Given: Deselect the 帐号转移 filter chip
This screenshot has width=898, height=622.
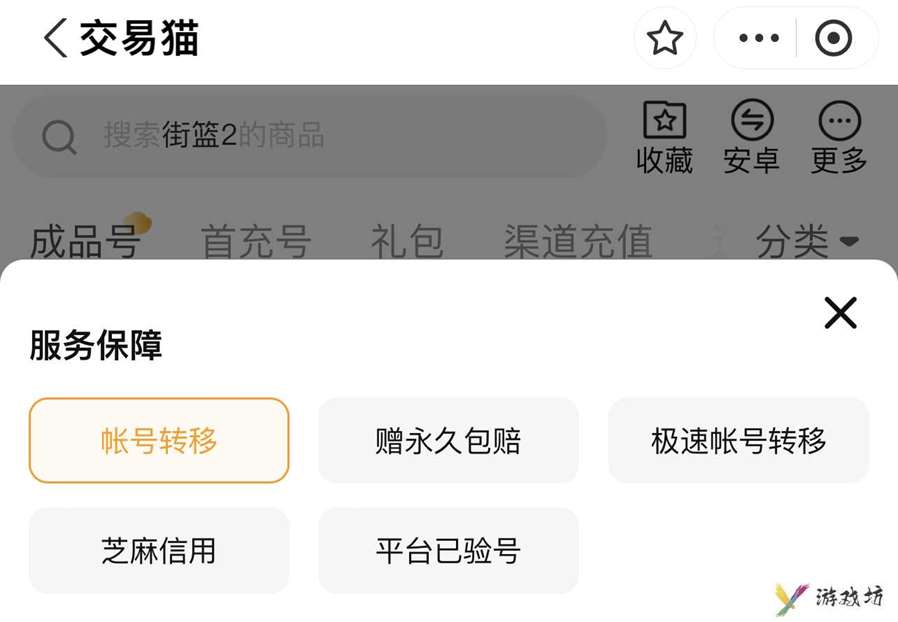Looking at the screenshot, I should 159,440.
